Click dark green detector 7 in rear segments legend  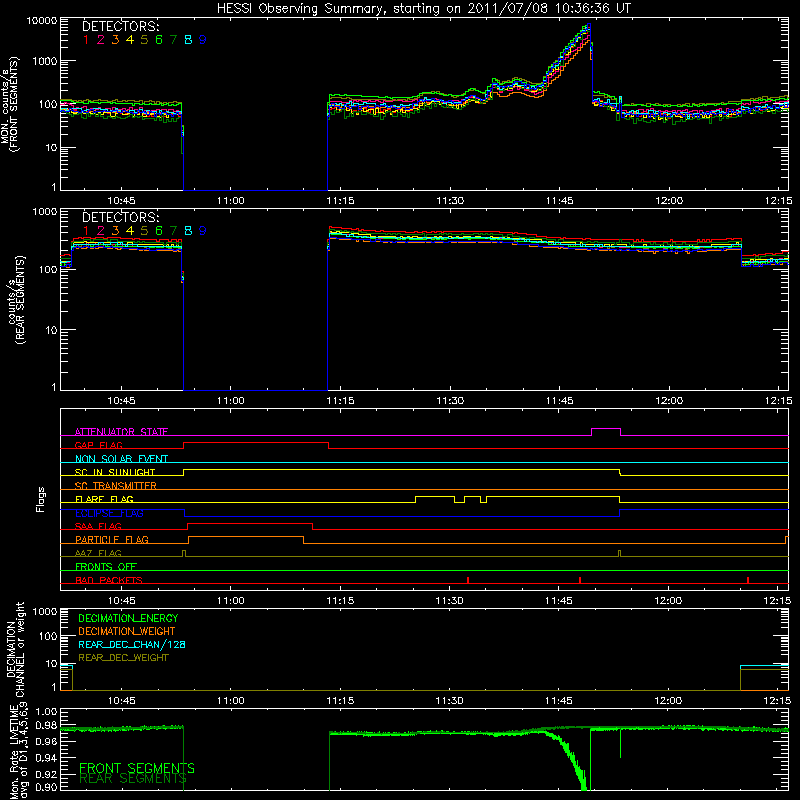pyautogui.click(x=173, y=231)
